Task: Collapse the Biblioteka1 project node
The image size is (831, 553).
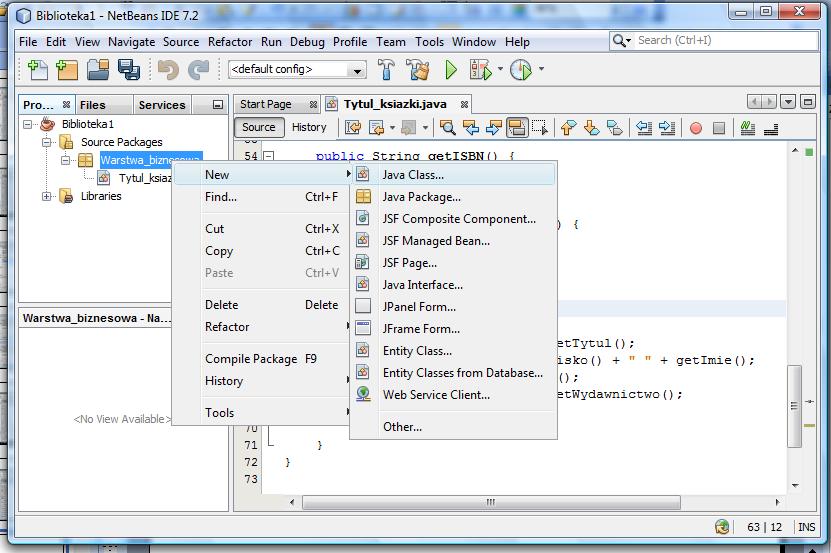Action: tap(28, 125)
